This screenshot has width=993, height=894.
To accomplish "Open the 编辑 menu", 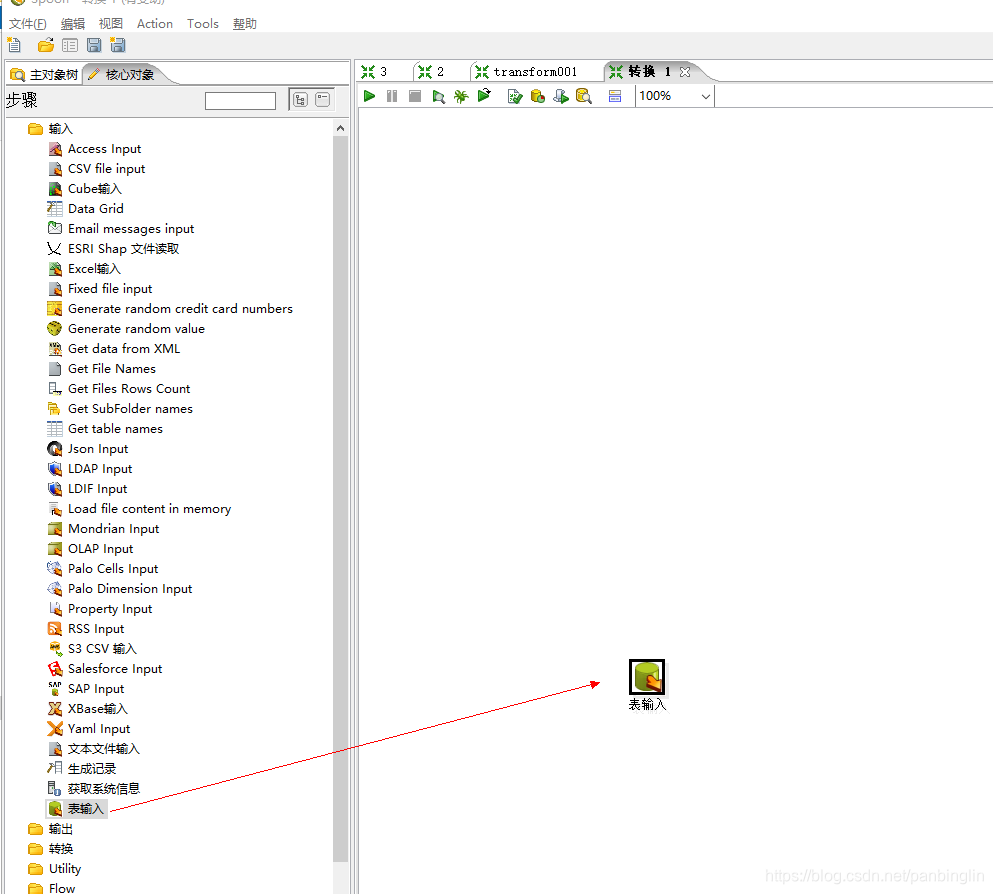I will 72,24.
